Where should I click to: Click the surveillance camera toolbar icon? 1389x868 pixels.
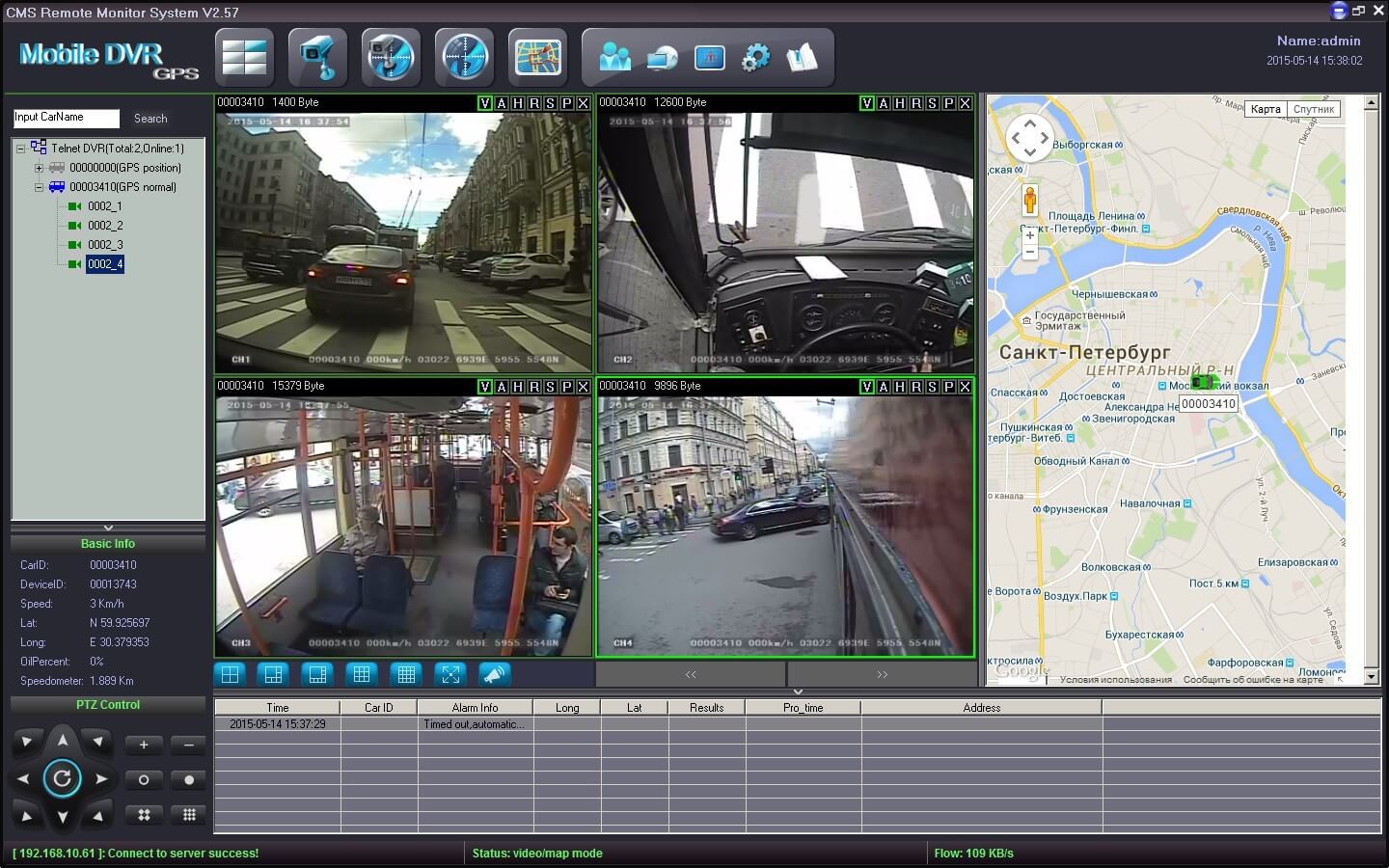point(317,58)
